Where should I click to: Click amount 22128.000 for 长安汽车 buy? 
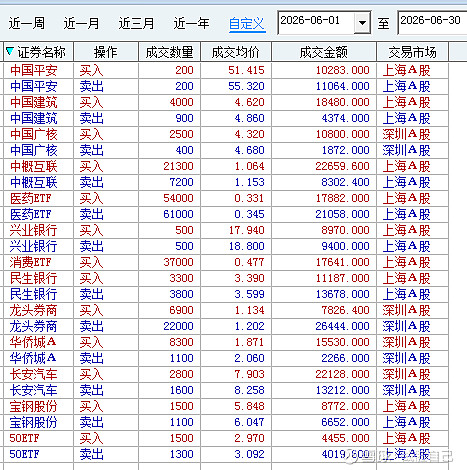point(343,374)
